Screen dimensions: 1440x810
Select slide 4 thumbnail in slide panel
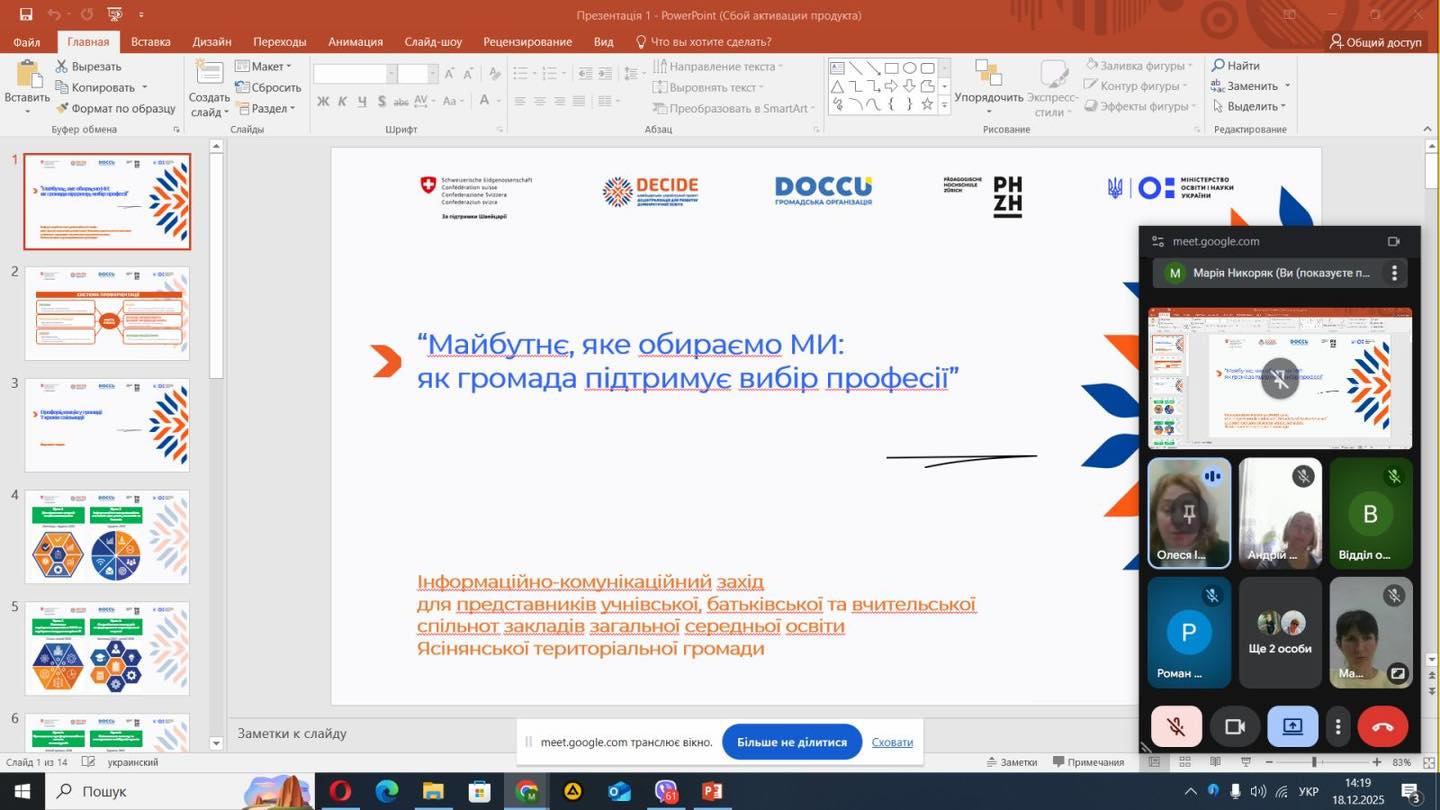107,537
